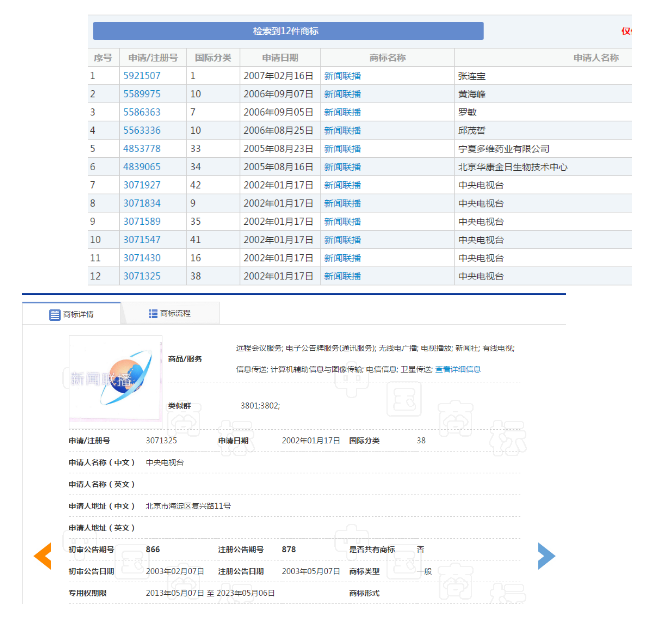Click 中央电视台 in row 7
The image size is (670, 620).
coord(481,185)
